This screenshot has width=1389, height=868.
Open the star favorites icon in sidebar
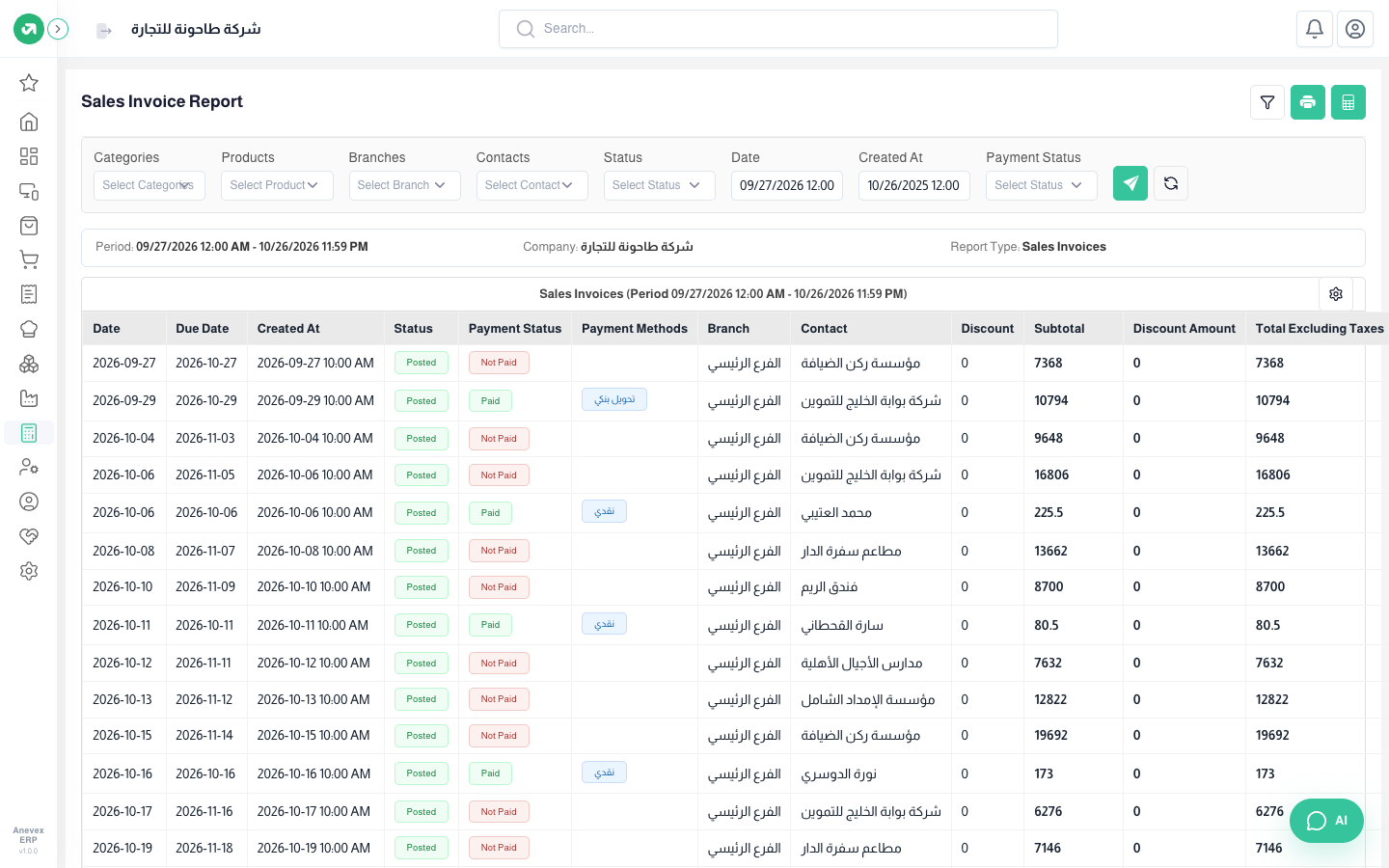29,83
